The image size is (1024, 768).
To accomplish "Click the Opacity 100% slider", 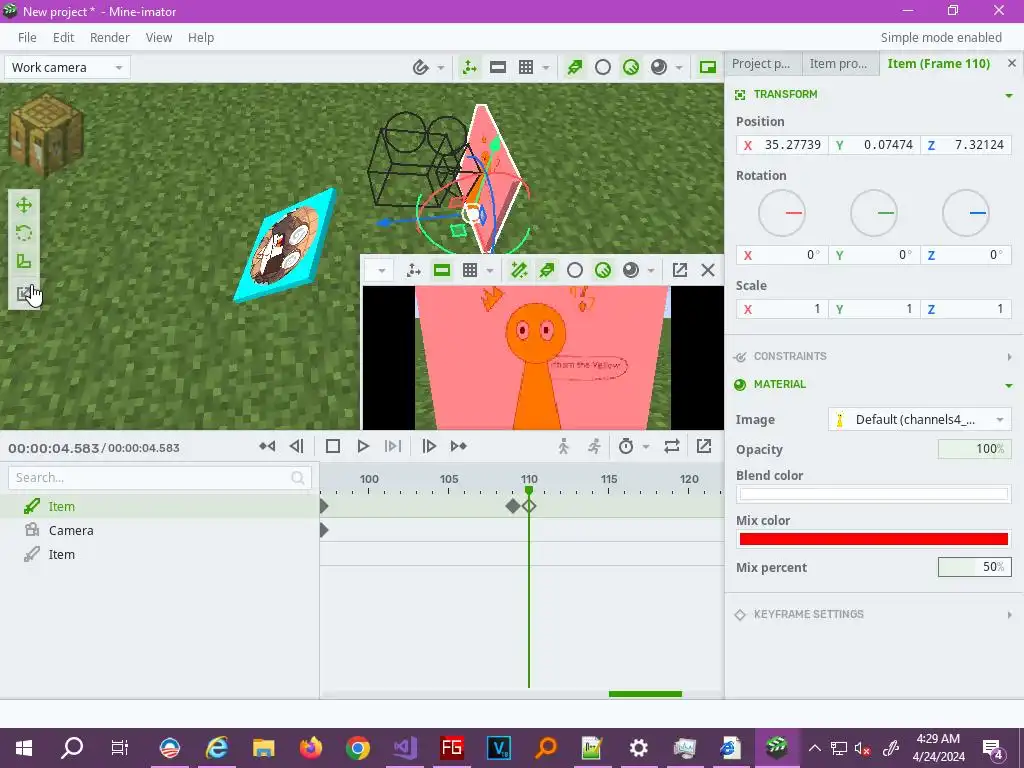I will 974,449.
